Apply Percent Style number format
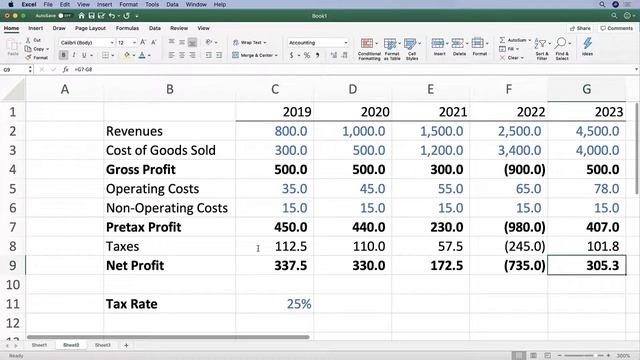This screenshot has width=640, height=360. click(307, 55)
